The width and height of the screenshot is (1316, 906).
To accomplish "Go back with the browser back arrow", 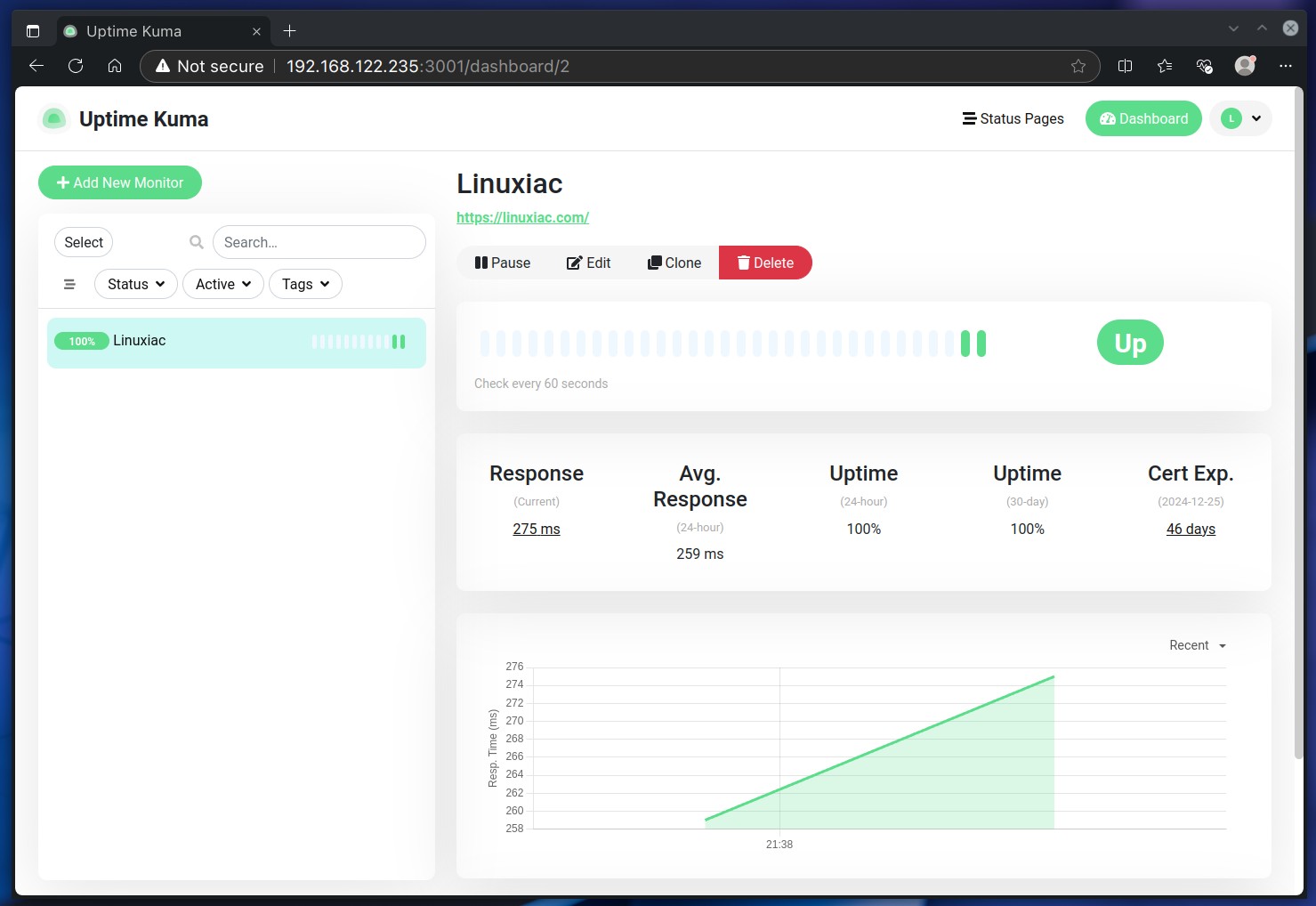I will tap(36, 66).
